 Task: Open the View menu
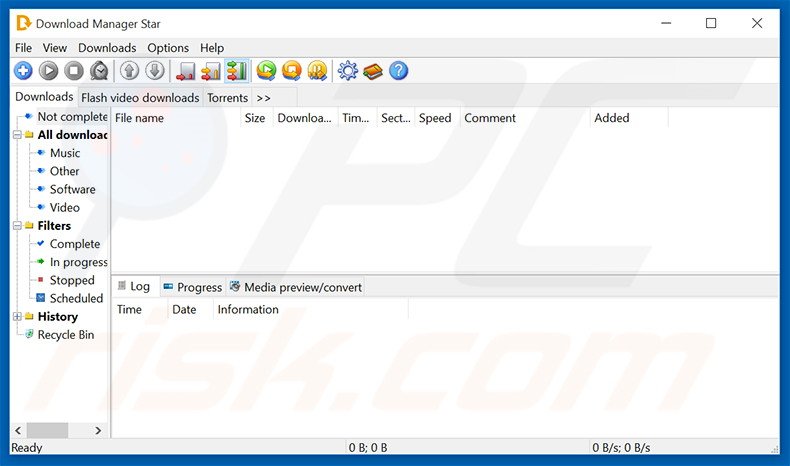click(54, 48)
